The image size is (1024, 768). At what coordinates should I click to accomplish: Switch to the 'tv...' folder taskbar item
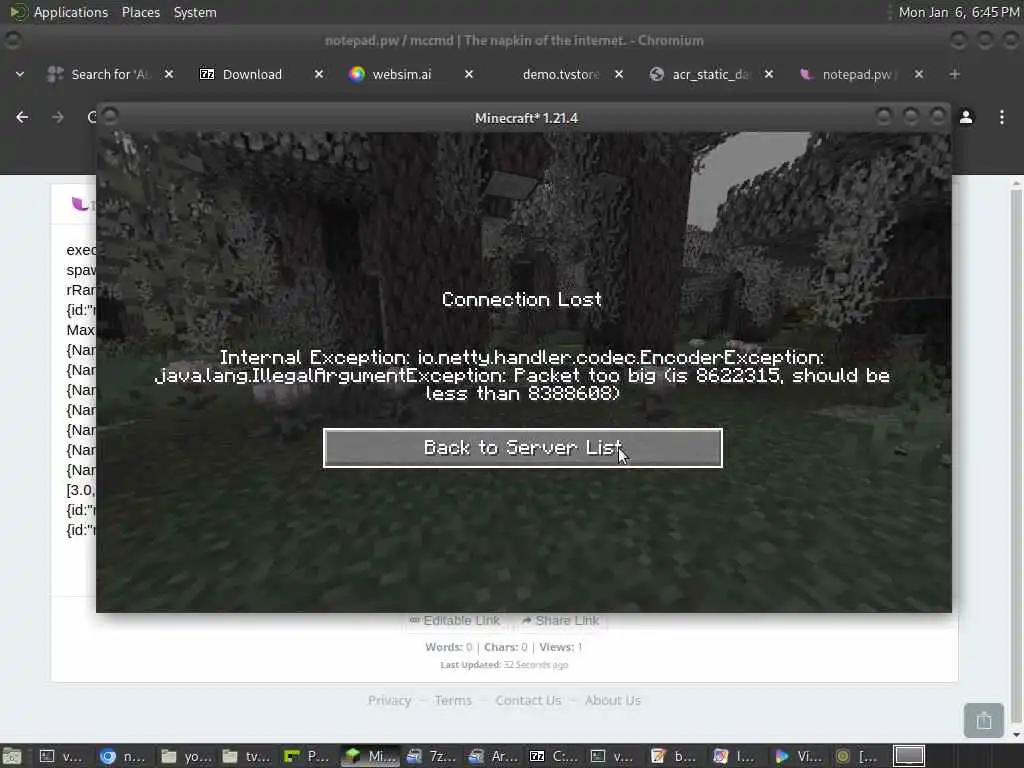click(x=245, y=756)
